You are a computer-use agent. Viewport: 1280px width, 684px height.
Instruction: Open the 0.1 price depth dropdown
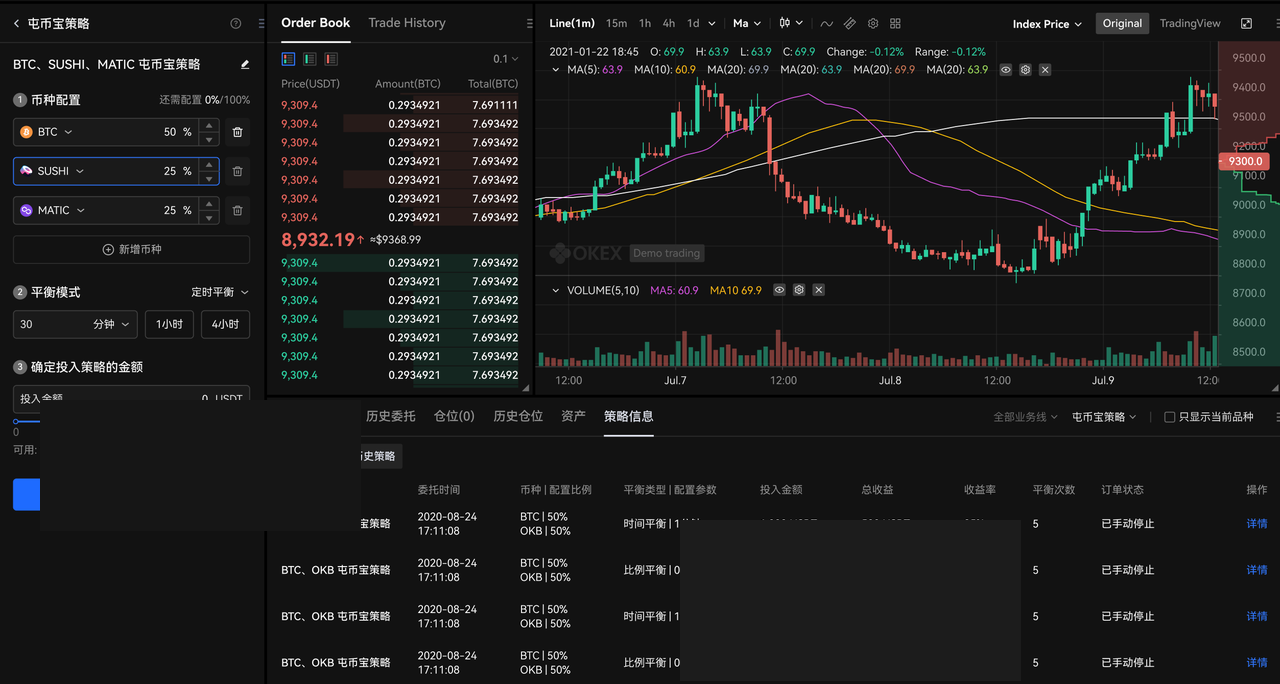505,59
